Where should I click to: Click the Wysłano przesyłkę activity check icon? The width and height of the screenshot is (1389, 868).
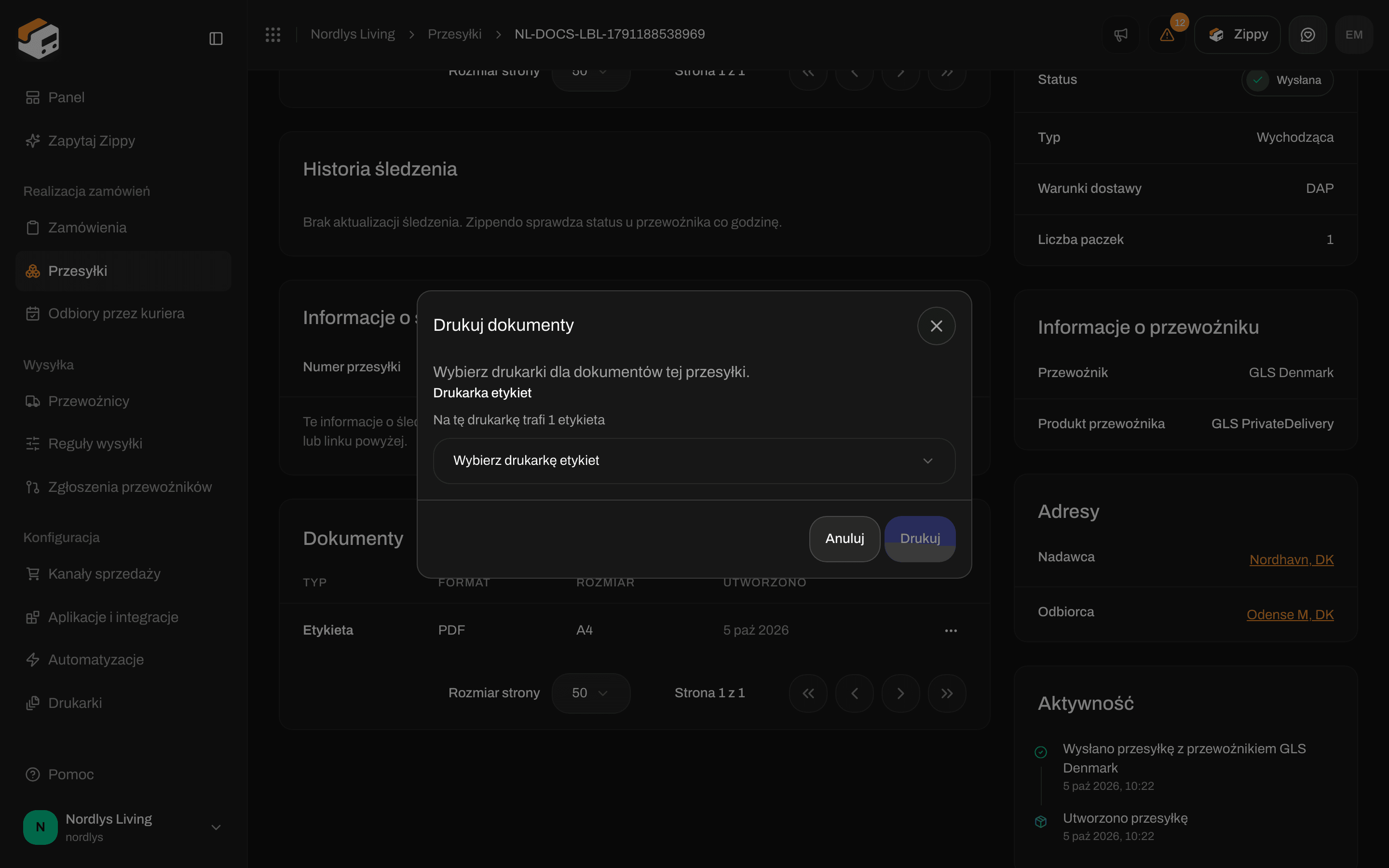(x=1041, y=752)
